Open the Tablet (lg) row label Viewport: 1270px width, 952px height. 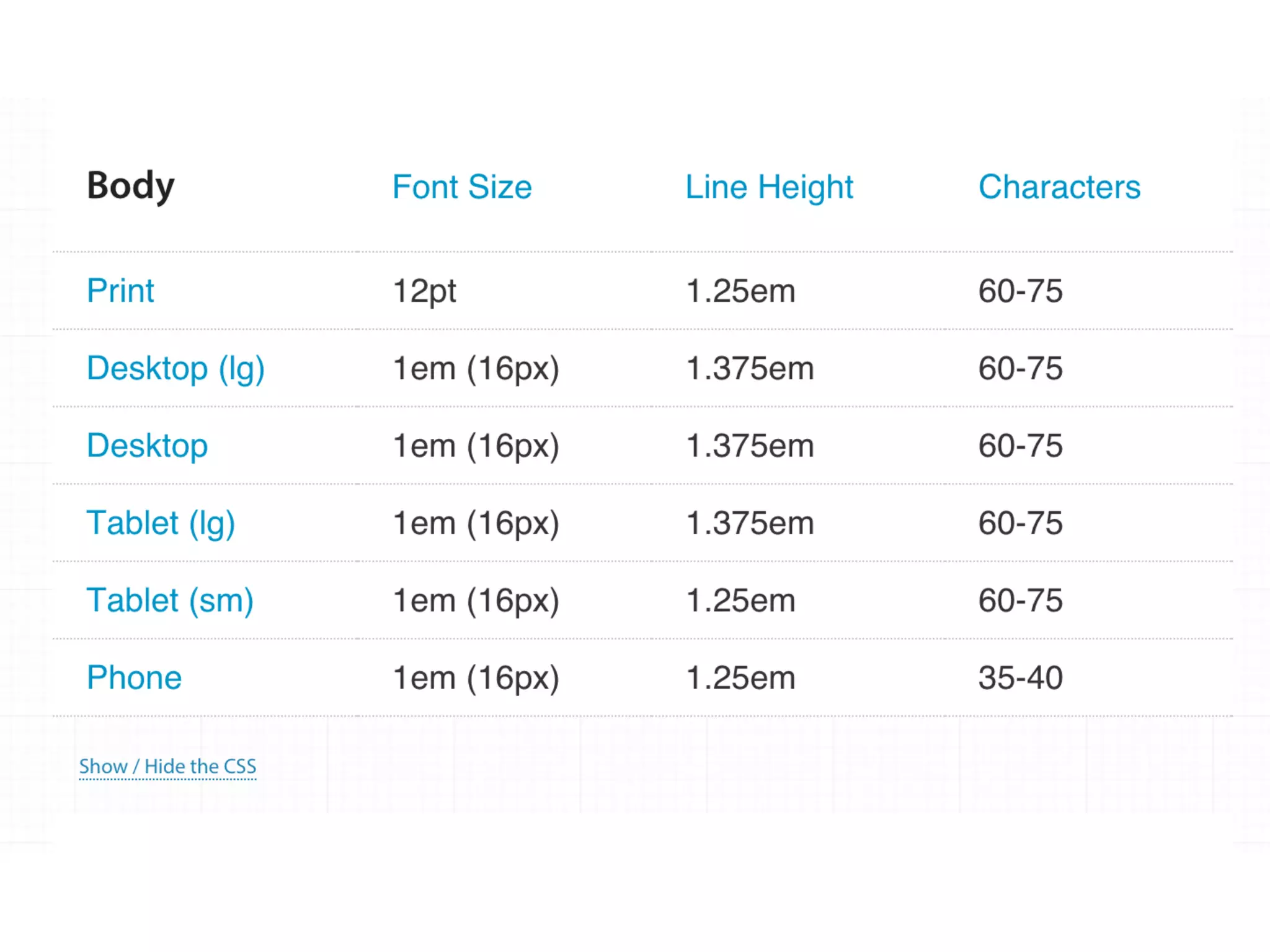click(x=161, y=523)
